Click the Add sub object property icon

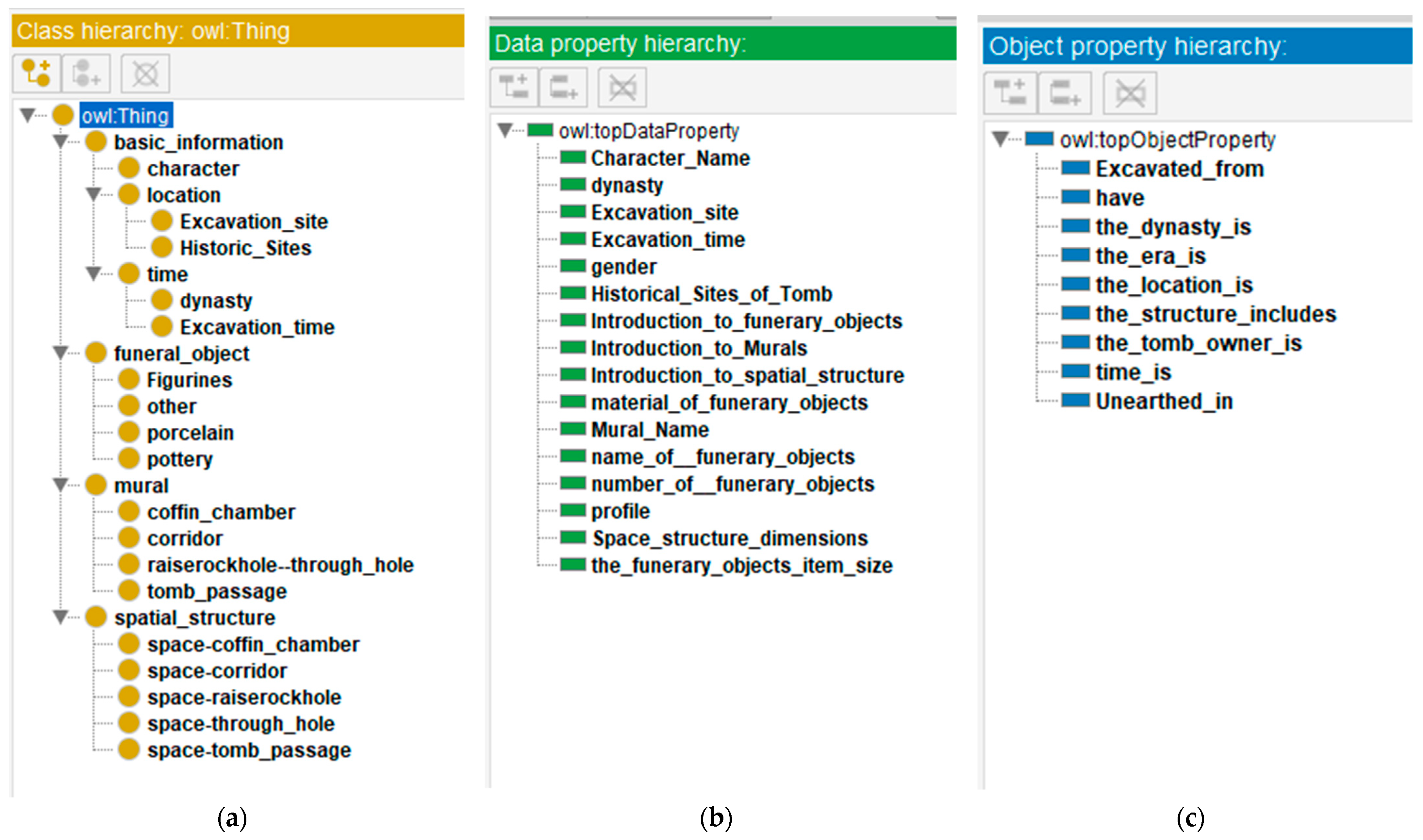pyautogui.click(x=1010, y=93)
